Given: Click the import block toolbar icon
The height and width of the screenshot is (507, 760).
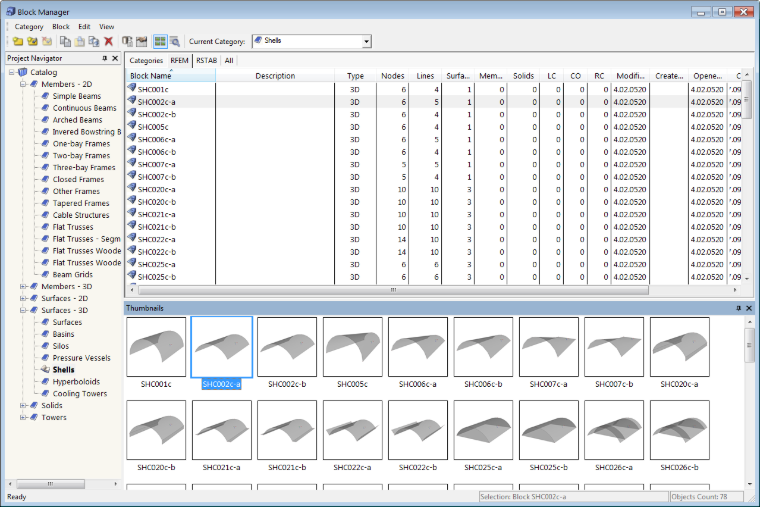Looking at the screenshot, I should click(142, 42).
